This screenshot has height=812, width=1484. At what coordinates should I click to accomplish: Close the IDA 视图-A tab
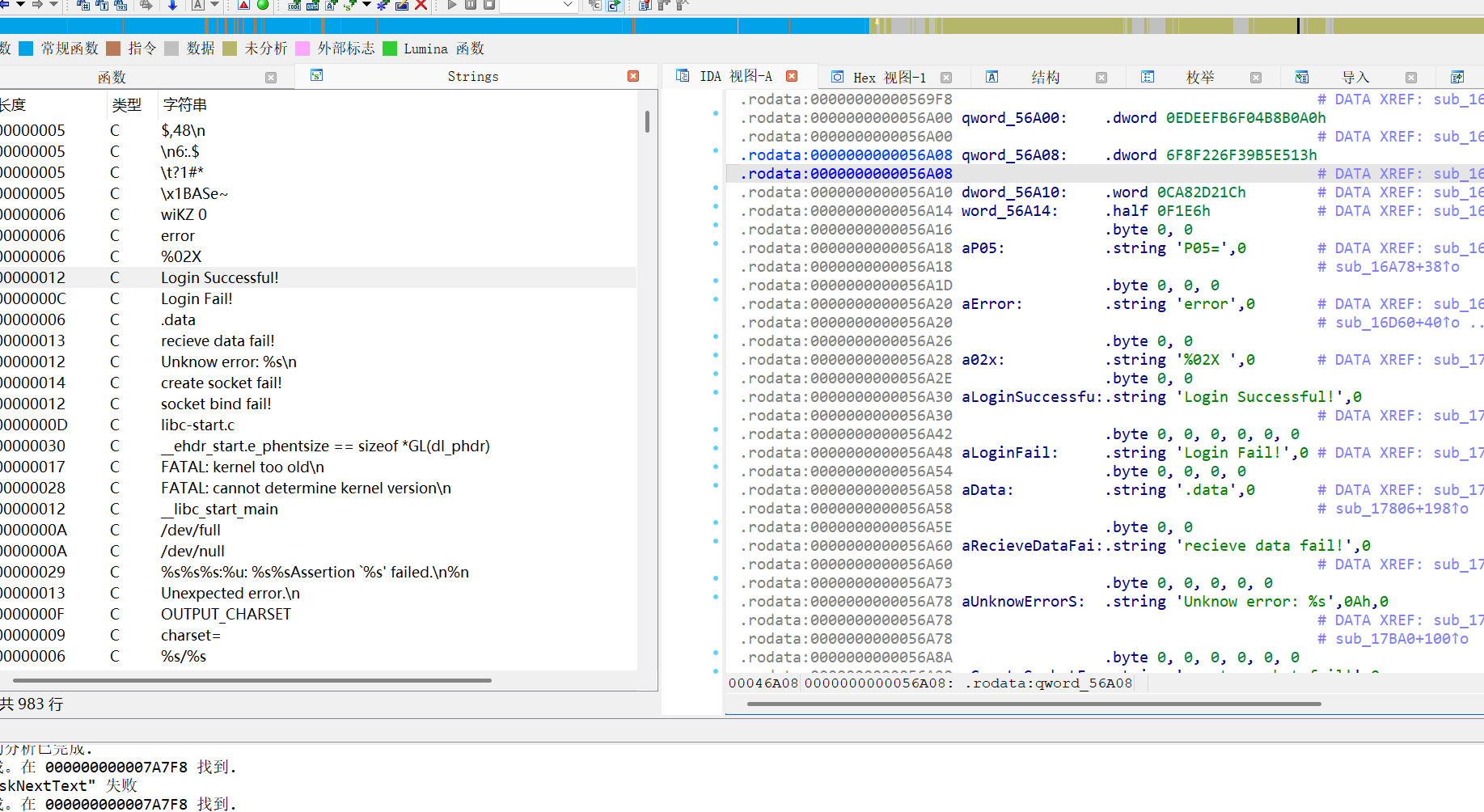pos(792,76)
